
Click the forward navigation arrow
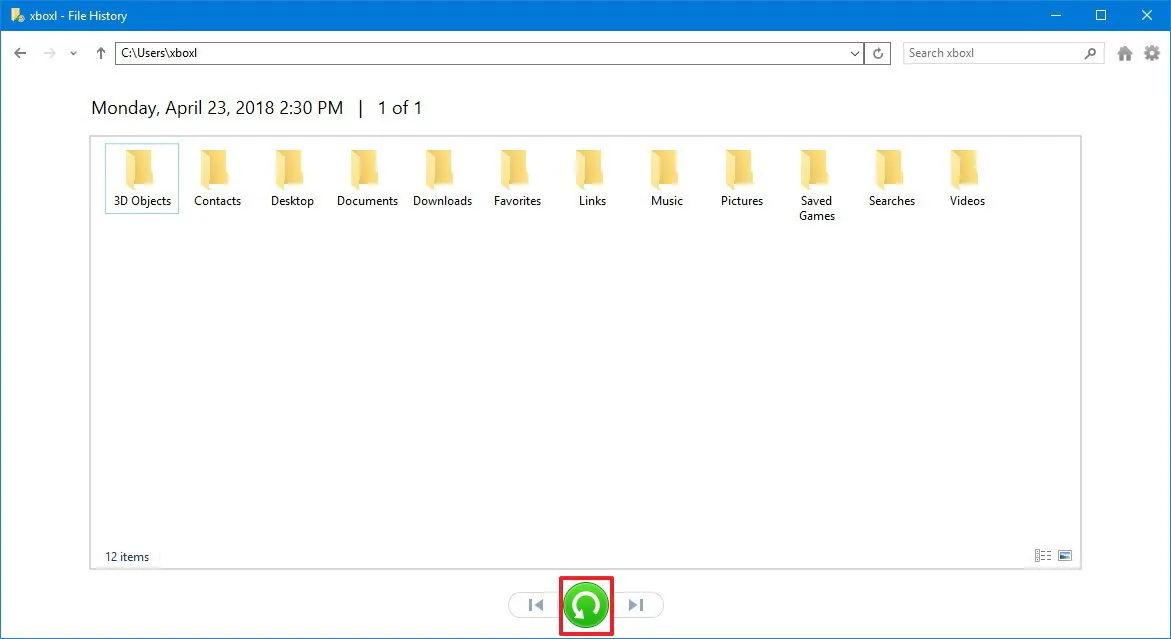pos(49,53)
